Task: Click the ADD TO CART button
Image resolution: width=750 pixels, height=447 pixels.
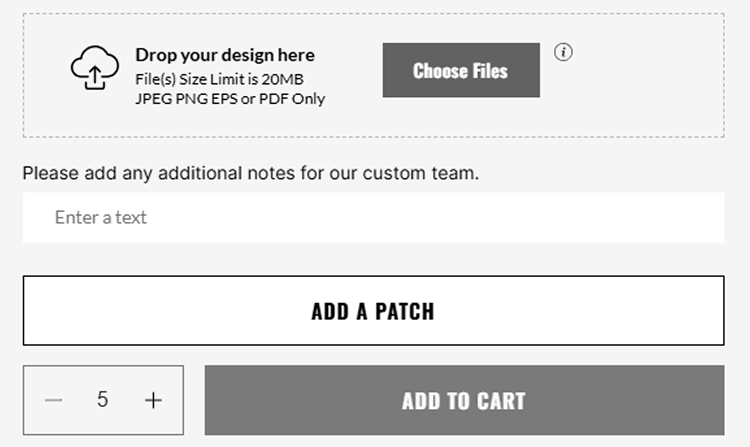Action: [464, 401]
